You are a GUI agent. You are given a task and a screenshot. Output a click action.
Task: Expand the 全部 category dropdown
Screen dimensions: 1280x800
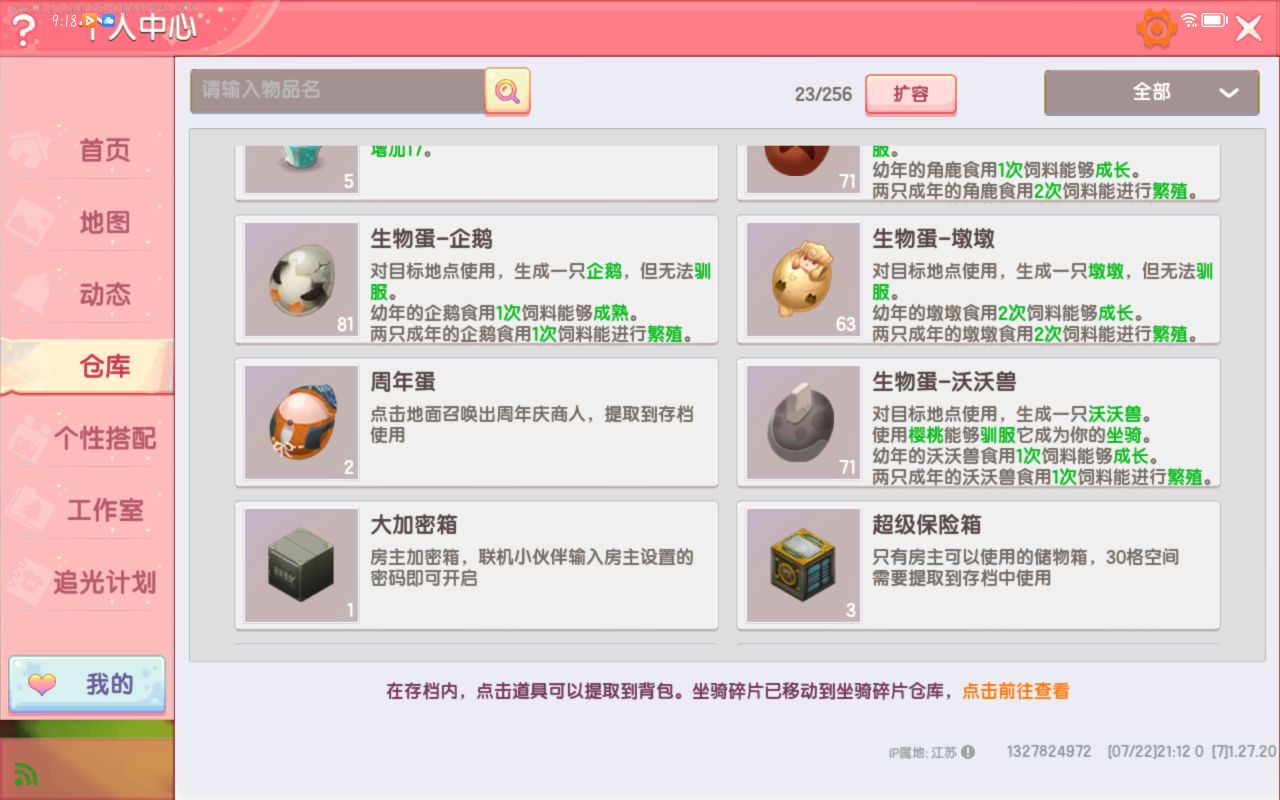(x=1151, y=92)
